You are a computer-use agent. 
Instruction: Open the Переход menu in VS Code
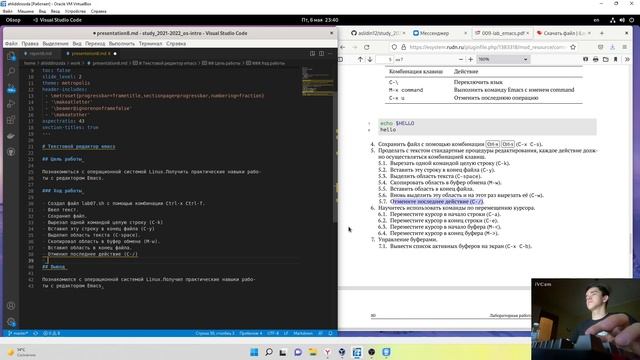(x=95, y=44)
